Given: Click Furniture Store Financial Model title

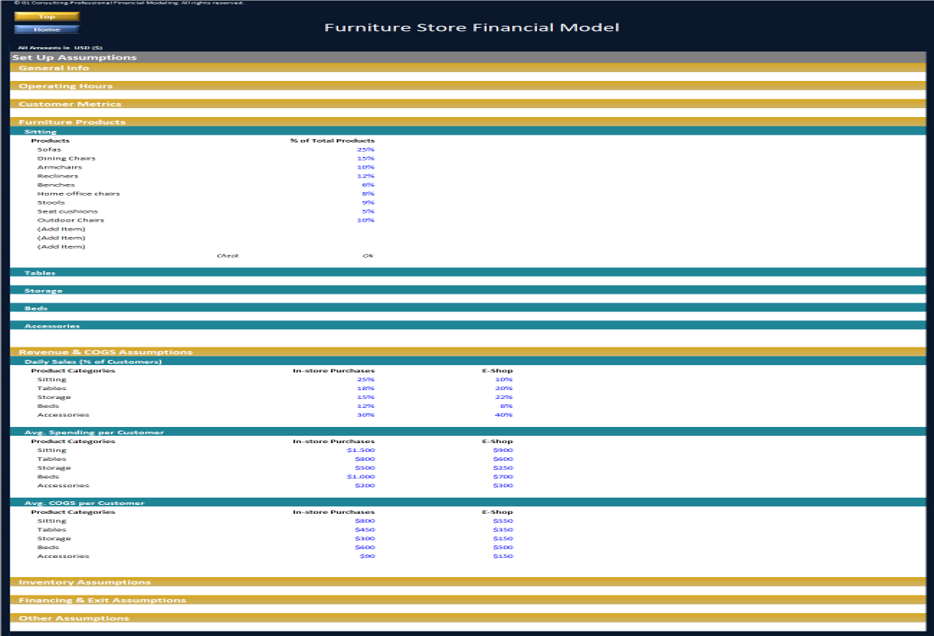Looking at the screenshot, I should coord(472,27).
